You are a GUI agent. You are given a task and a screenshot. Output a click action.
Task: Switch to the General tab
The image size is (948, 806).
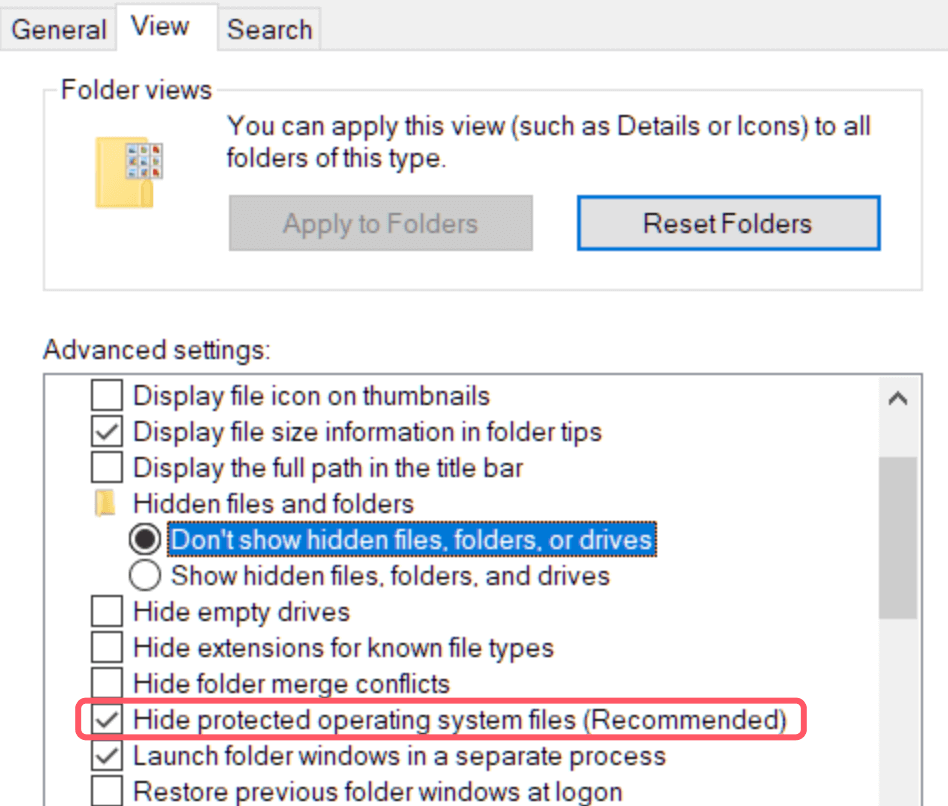click(x=57, y=28)
